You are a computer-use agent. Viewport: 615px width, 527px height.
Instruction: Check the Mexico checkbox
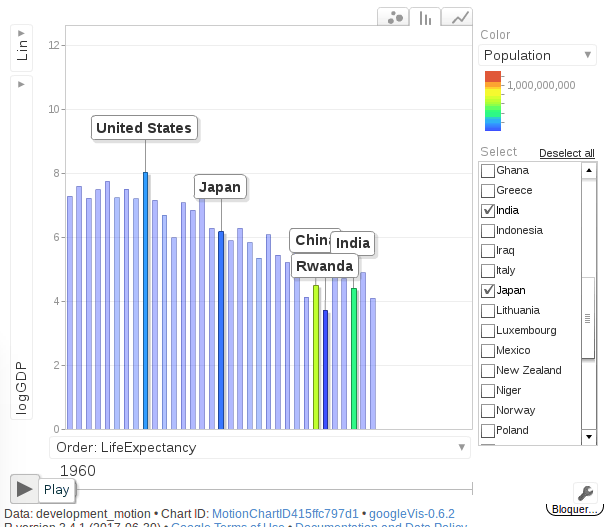488,351
